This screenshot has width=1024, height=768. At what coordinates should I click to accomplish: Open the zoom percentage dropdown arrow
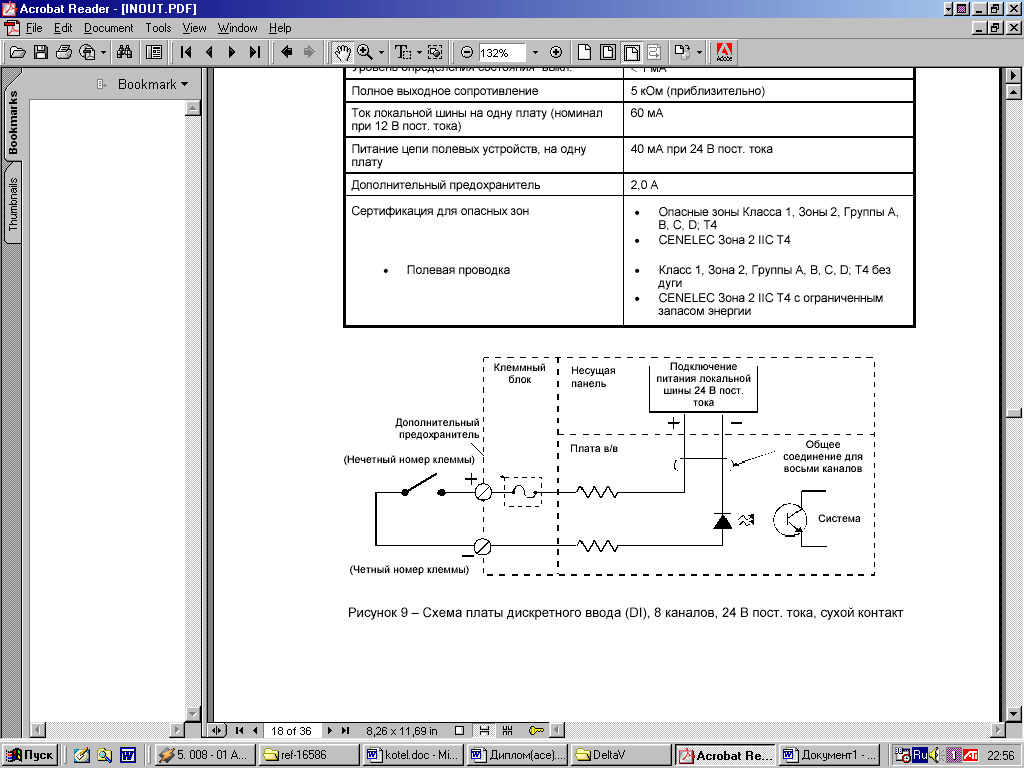[x=535, y=52]
